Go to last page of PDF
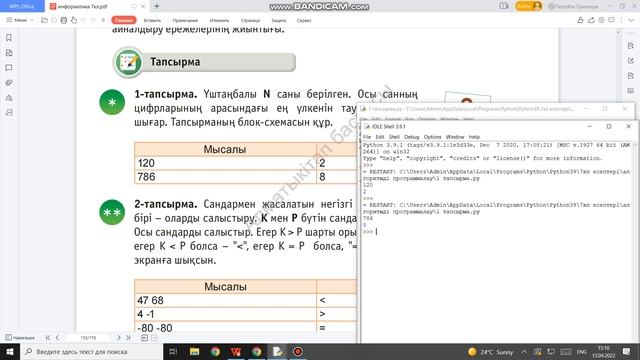This screenshot has height=360, width=640. 129,338
